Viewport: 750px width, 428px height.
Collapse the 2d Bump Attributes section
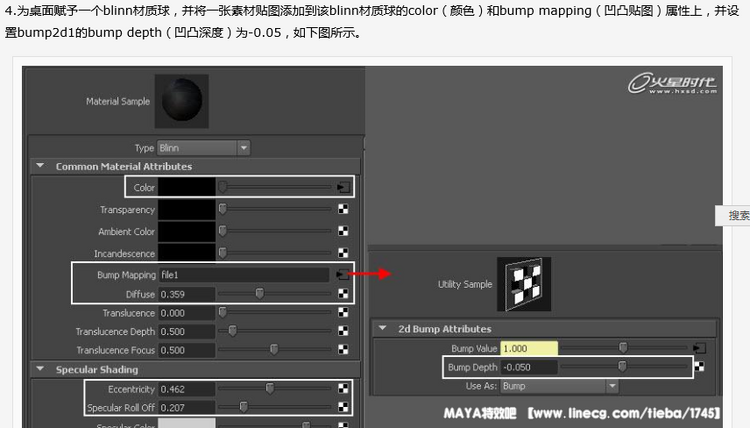[x=383, y=328]
